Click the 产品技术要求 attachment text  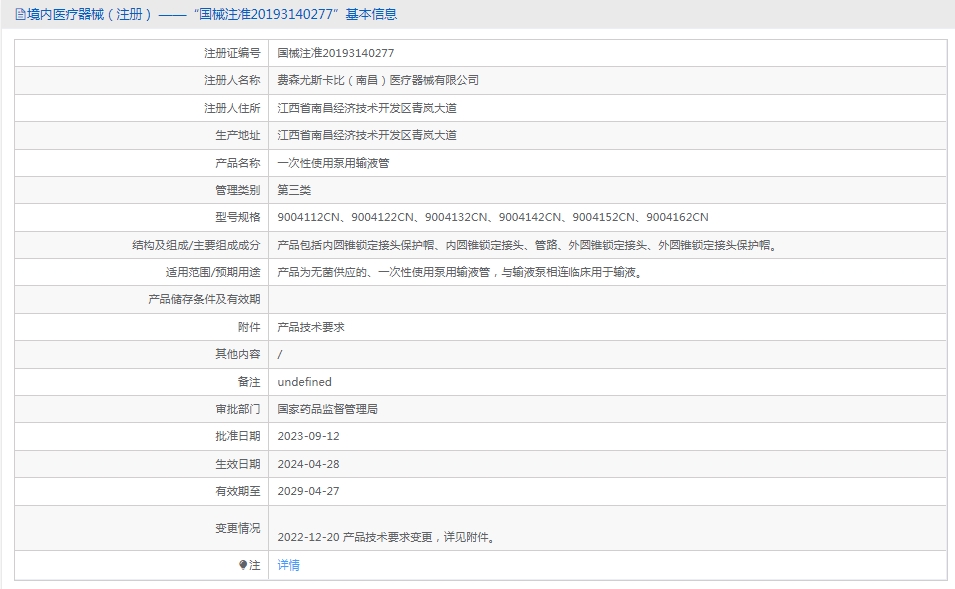pos(311,327)
